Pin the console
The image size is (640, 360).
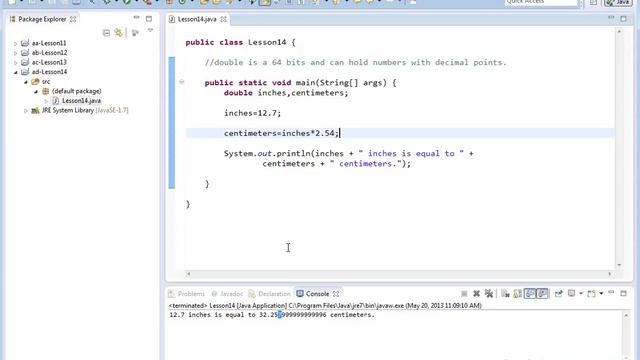tap(558, 293)
